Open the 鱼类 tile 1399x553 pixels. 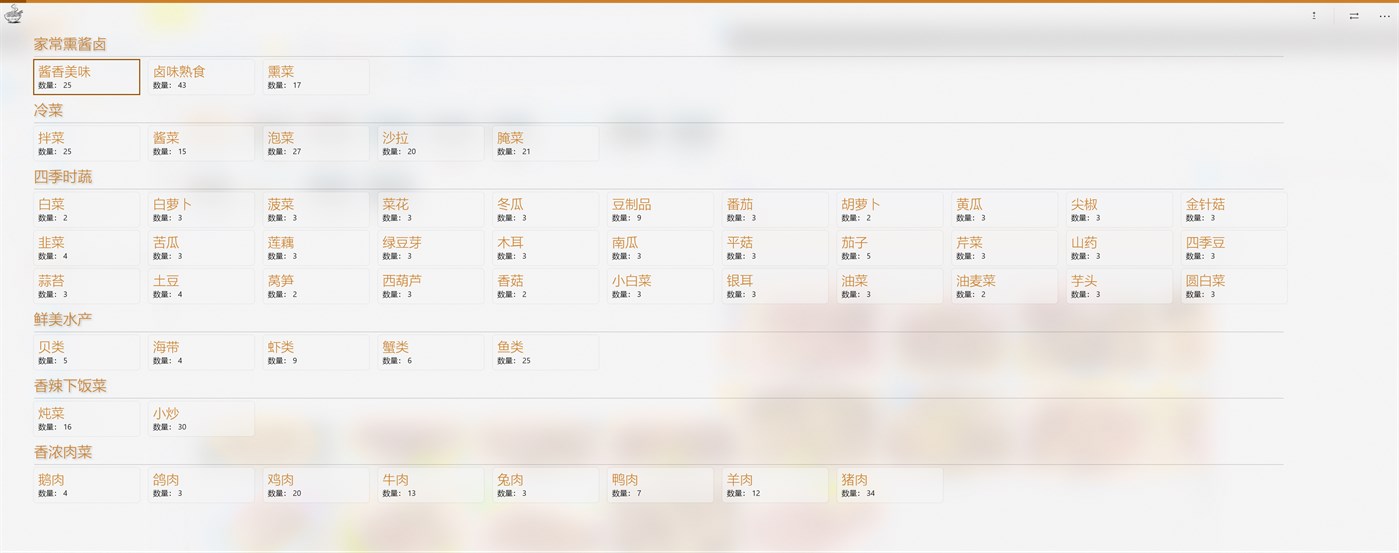[x=546, y=352]
